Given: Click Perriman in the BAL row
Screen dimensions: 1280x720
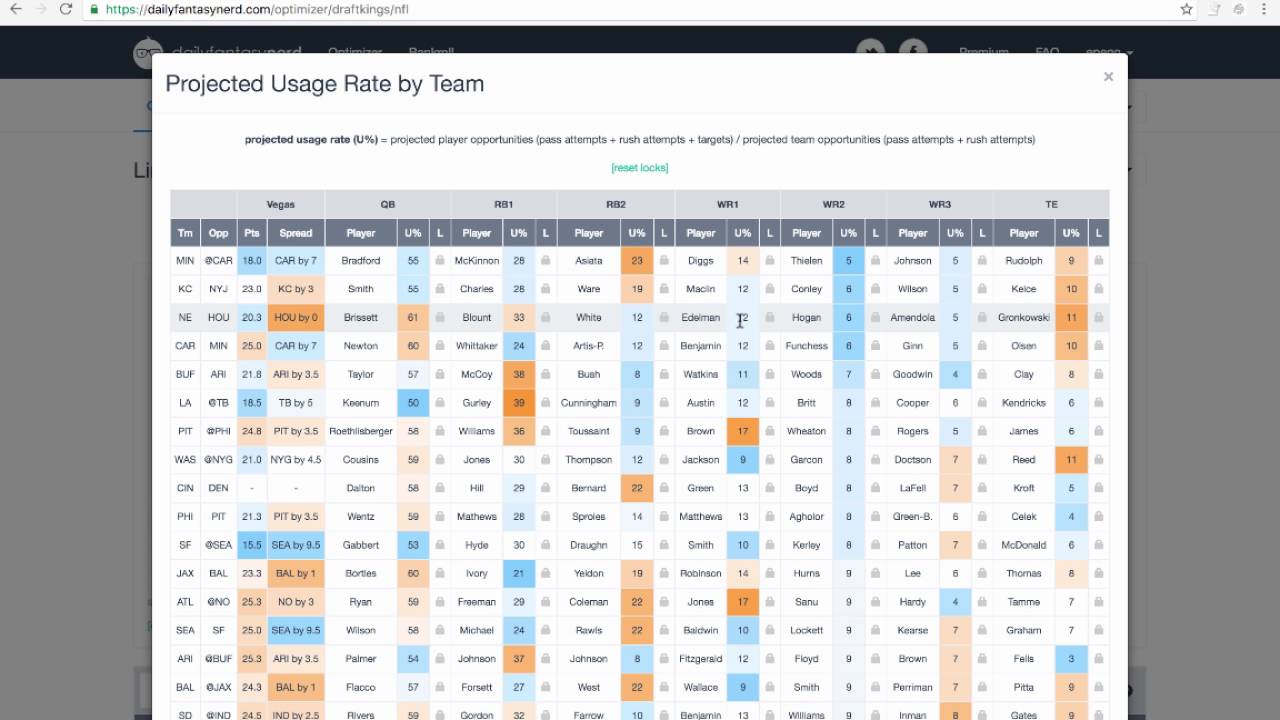Looking at the screenshot, I should [x=913, y=688].
